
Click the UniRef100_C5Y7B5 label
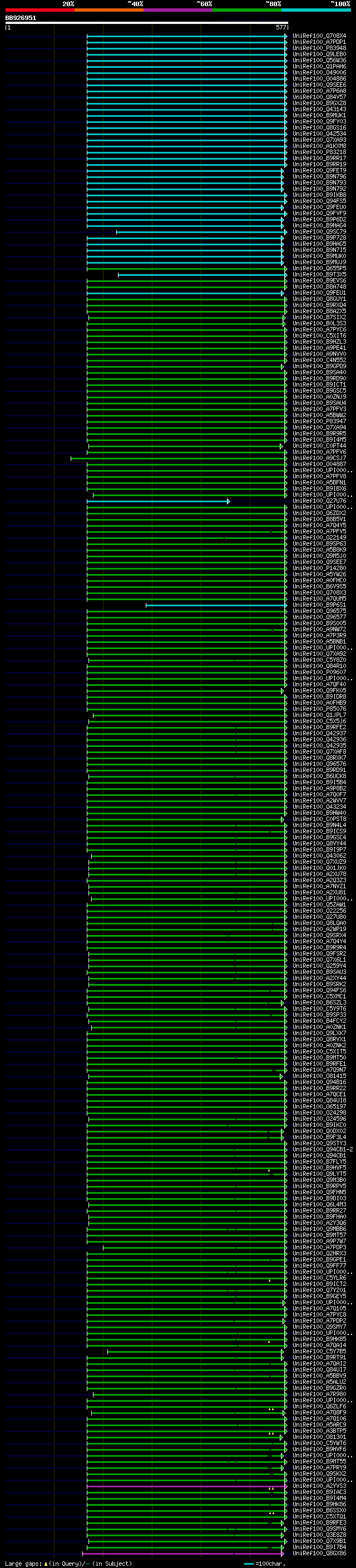click(x=319, y=1352)
